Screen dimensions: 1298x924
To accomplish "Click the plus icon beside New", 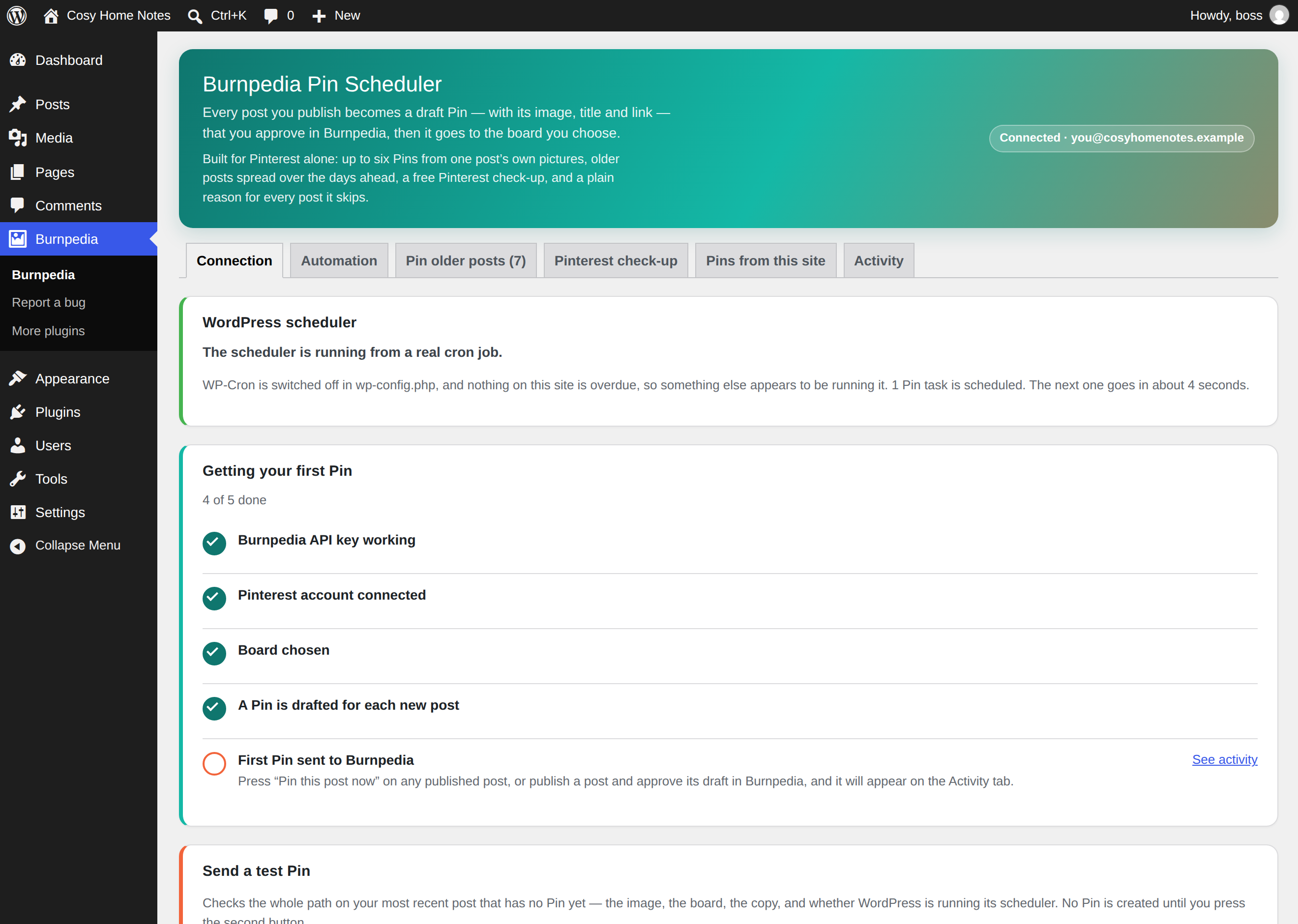I will (x=319, y=16).
